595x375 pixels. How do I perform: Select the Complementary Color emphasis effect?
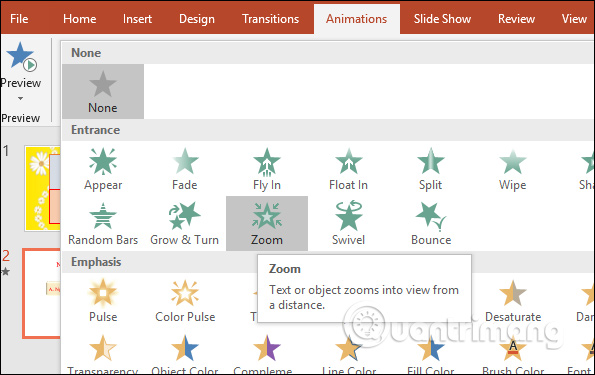(266, 354)
